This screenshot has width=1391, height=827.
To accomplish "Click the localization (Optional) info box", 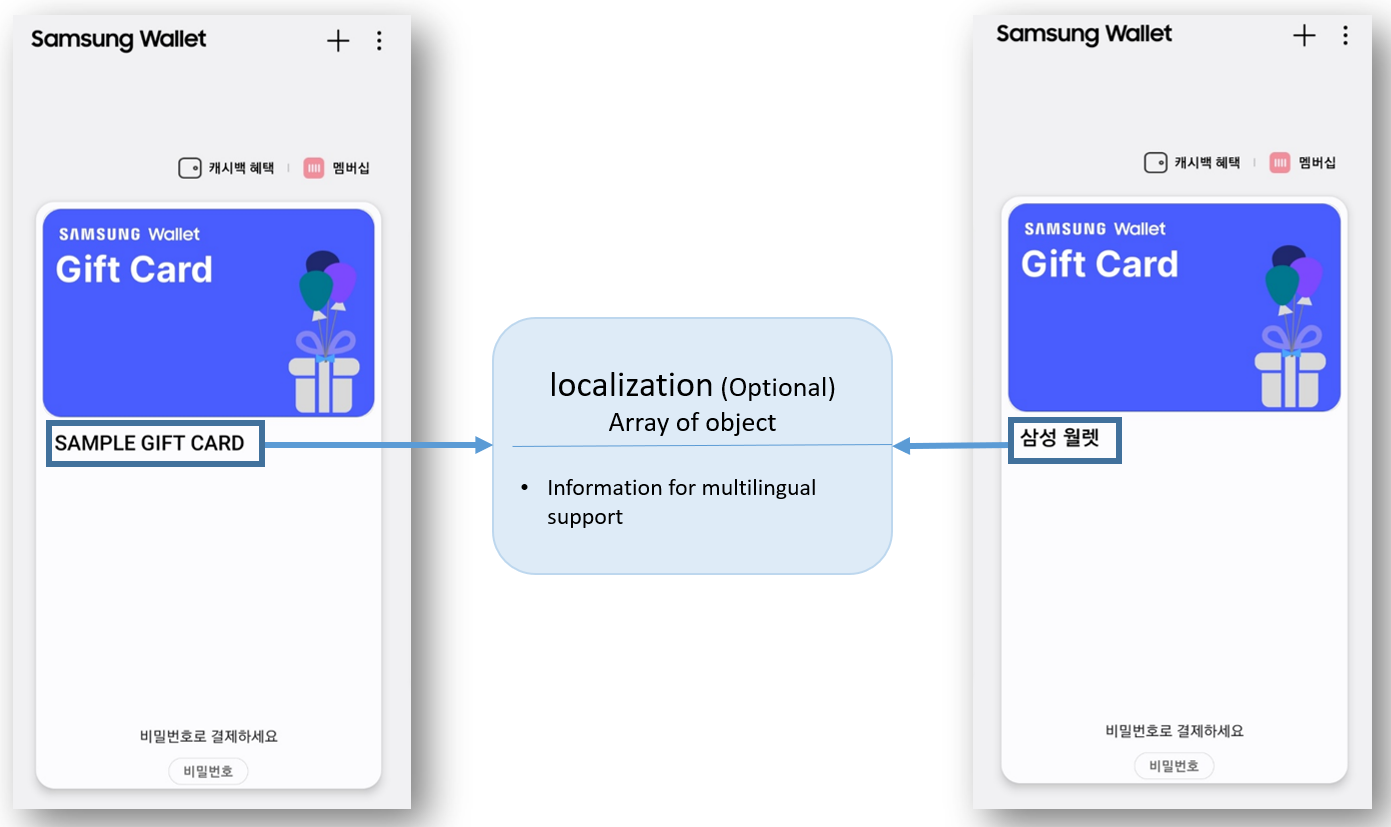I will (692, 446).
